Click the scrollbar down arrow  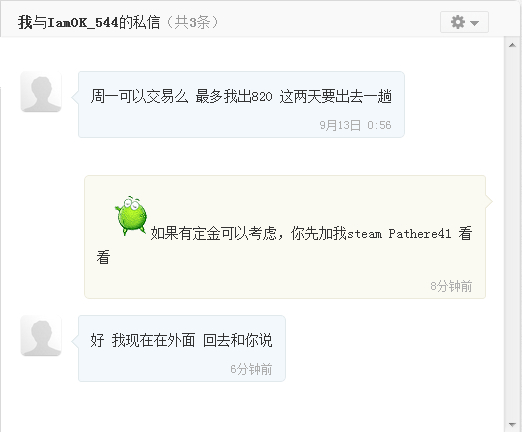coord(512,424)
